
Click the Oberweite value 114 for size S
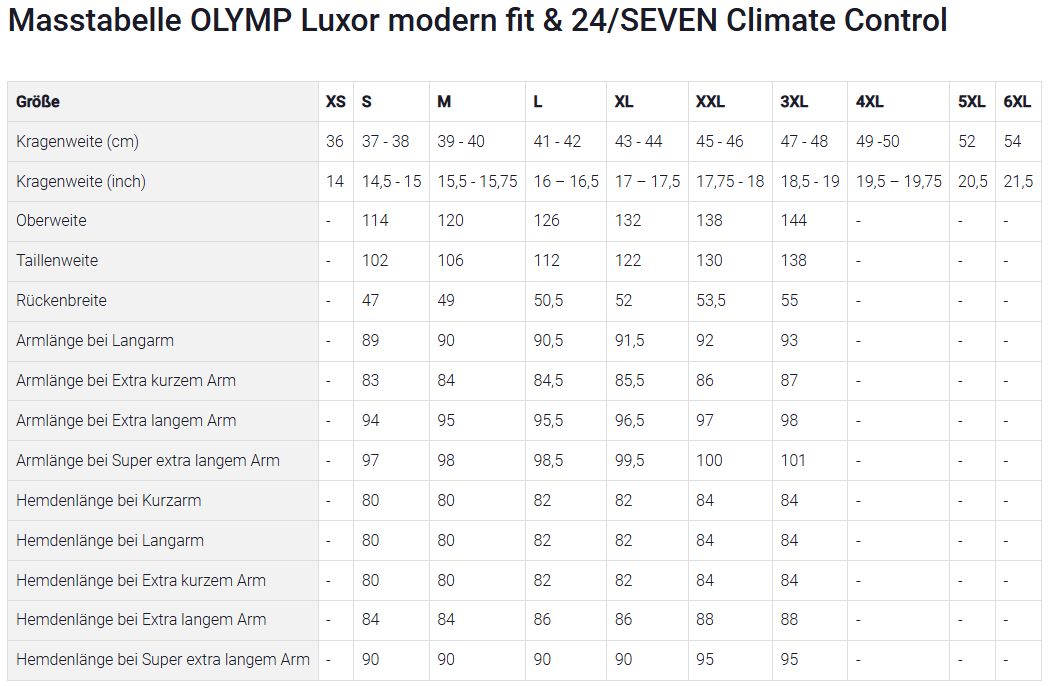[375, 221]
